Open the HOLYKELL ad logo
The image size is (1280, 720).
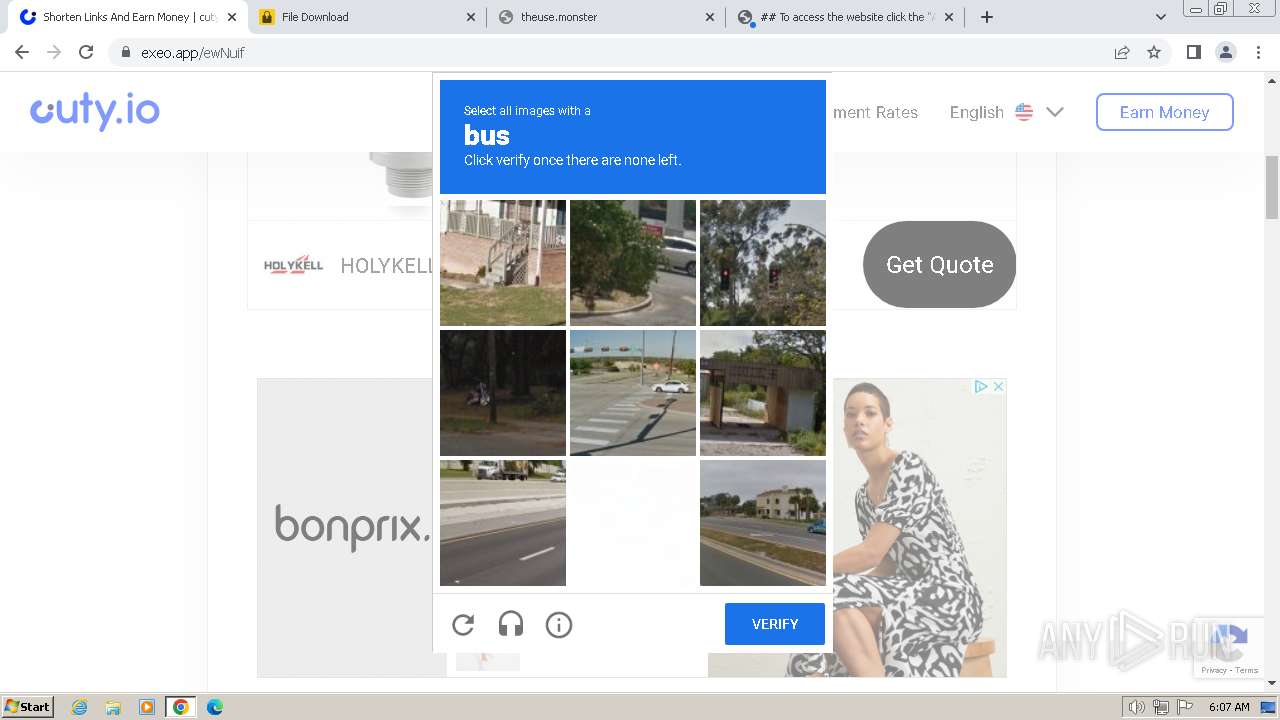[293, 265]
